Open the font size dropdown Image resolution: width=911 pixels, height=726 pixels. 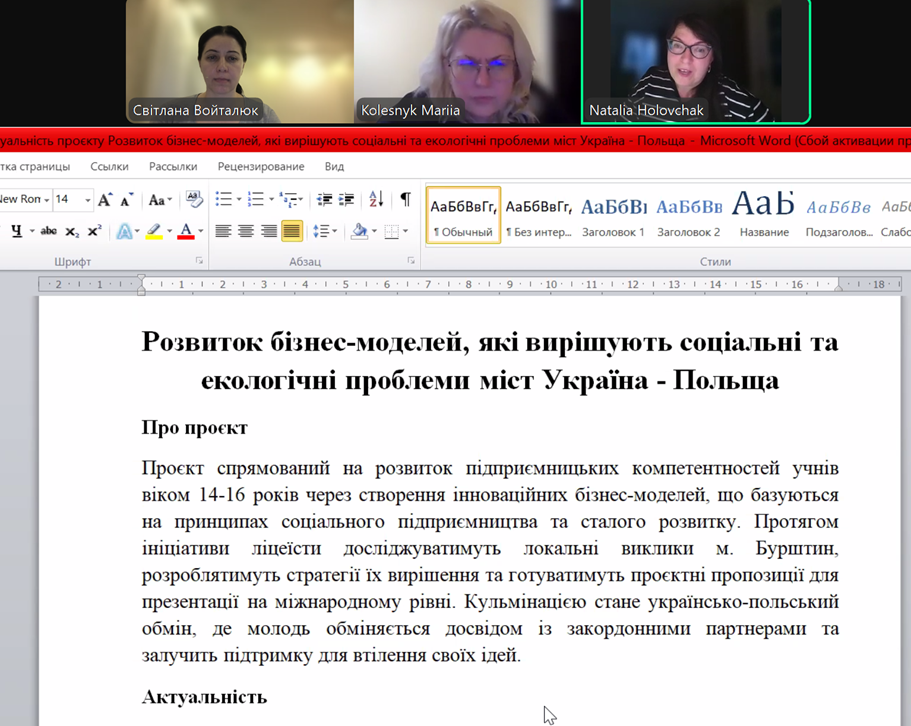click(x=87, y=200)
